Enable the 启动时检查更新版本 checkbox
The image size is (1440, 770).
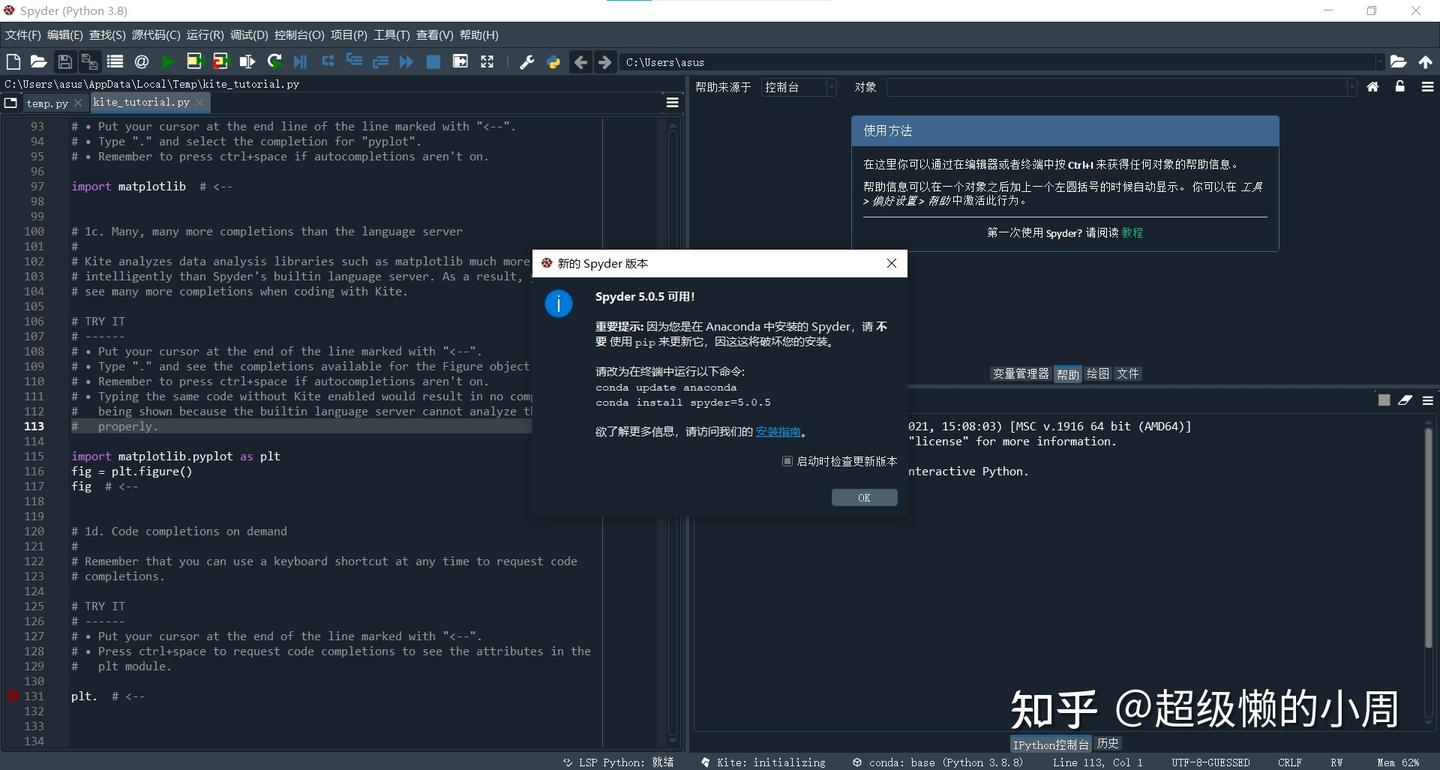787,461
